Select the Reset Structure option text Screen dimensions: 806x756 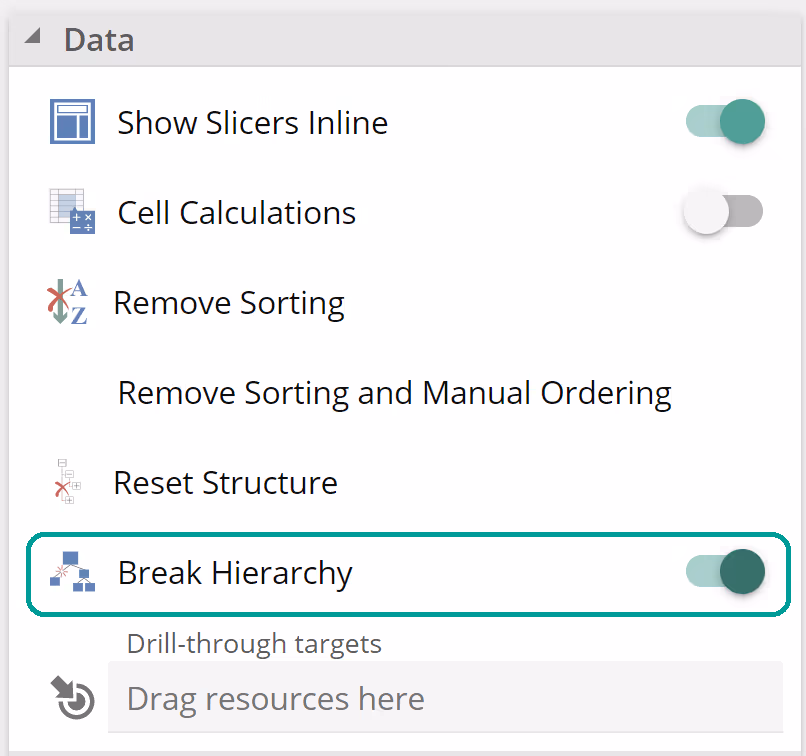225,483
